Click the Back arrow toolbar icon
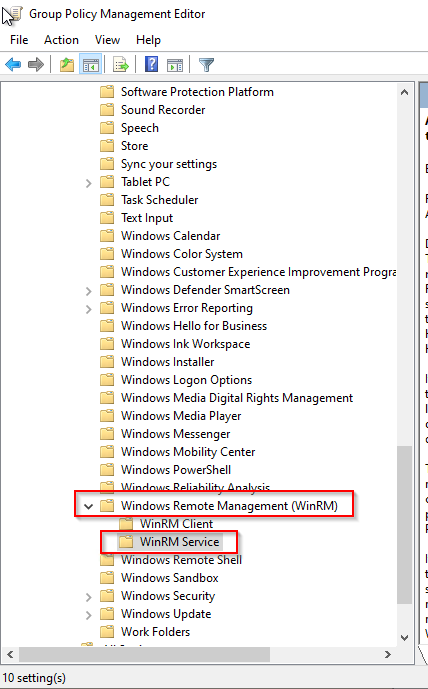Viewport: 428px width, 689px height. click(13, 65)
